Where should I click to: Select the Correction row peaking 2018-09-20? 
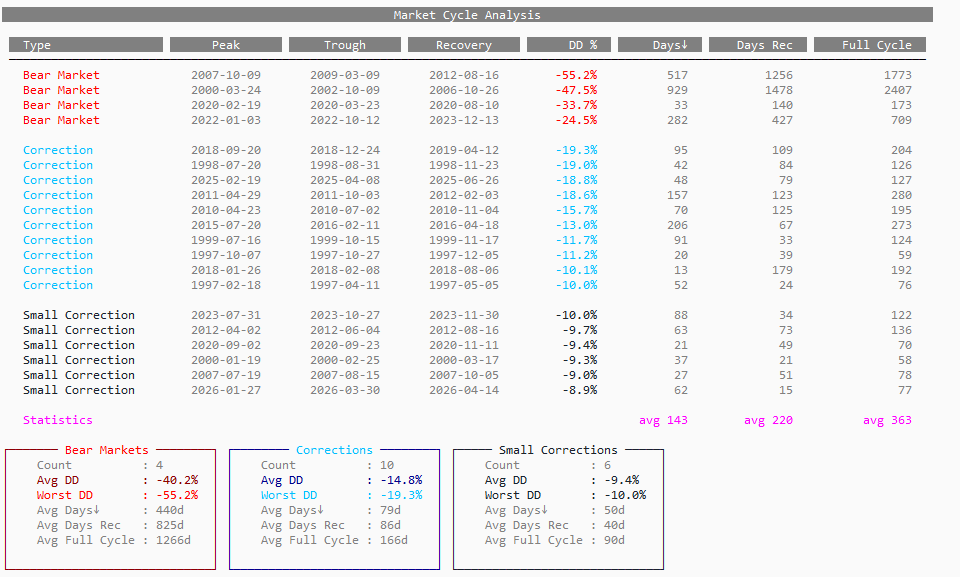[467, 150]
